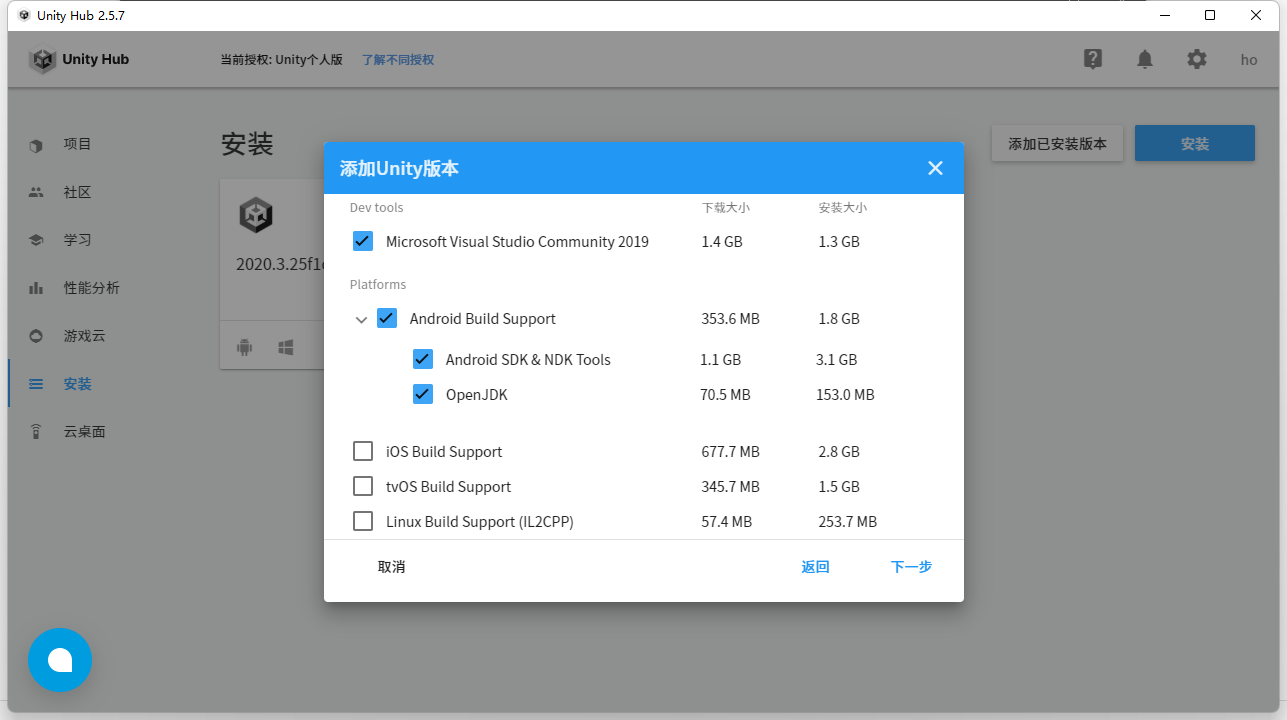Click the 253.7 MB Linux install size

click(847, 522)
